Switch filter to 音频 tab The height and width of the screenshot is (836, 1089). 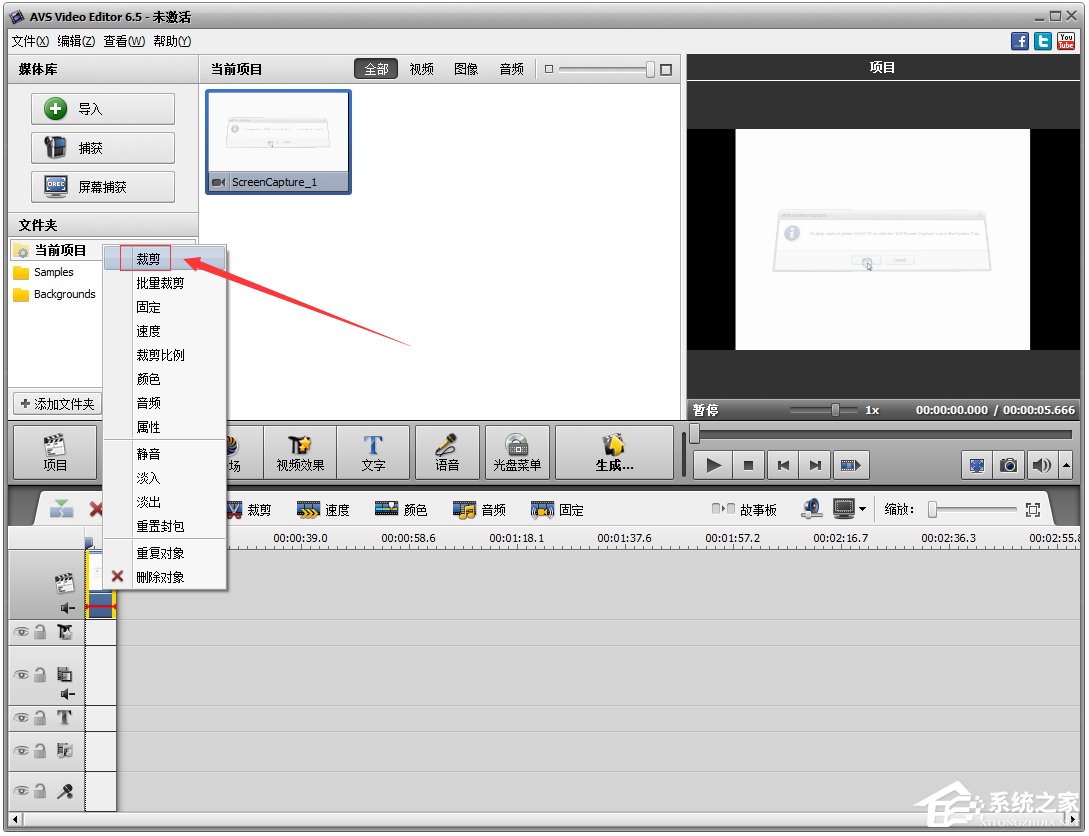pyautogui.click(x=512, y=69)
